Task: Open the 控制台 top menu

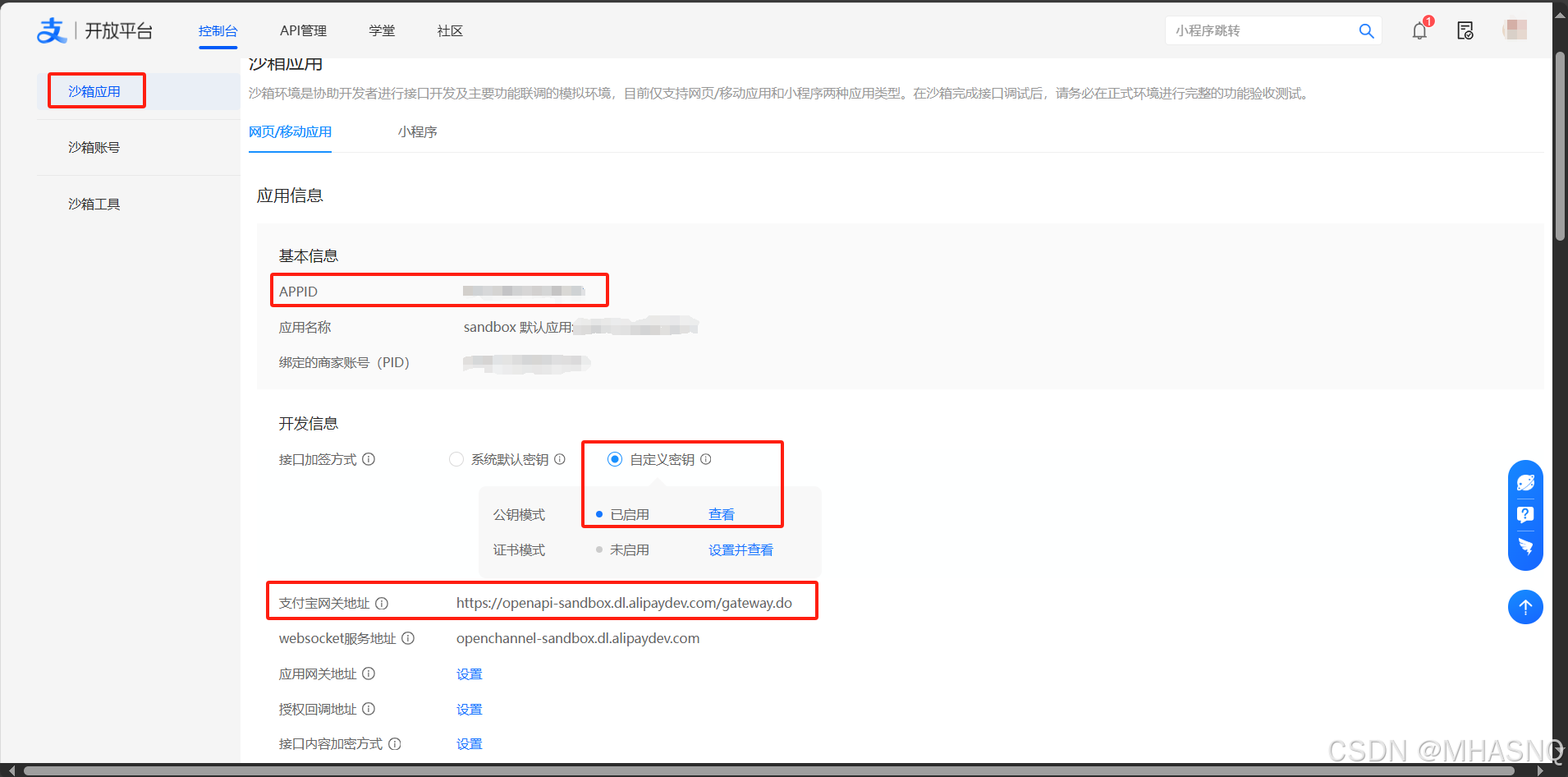Action: (218, 30)
